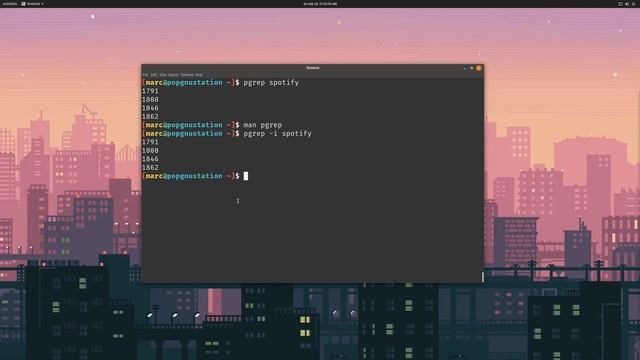
Task: Open the Search menu in Terminal
Action: [173, 75]
